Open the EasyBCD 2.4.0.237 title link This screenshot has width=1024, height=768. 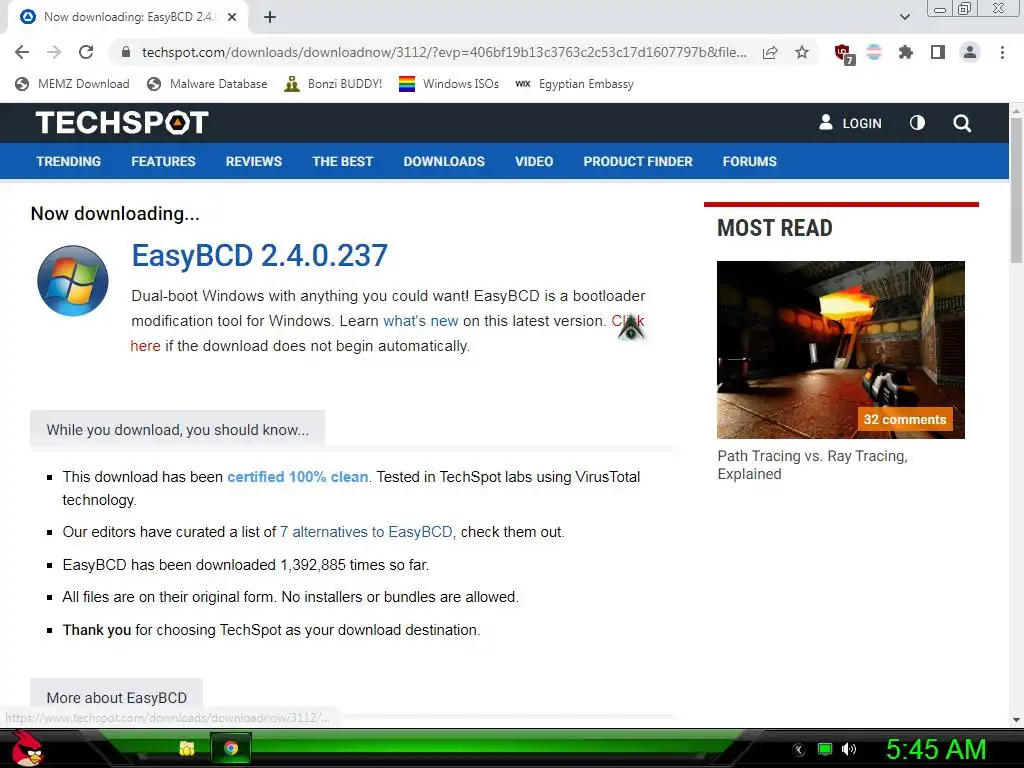coord(260,255)
